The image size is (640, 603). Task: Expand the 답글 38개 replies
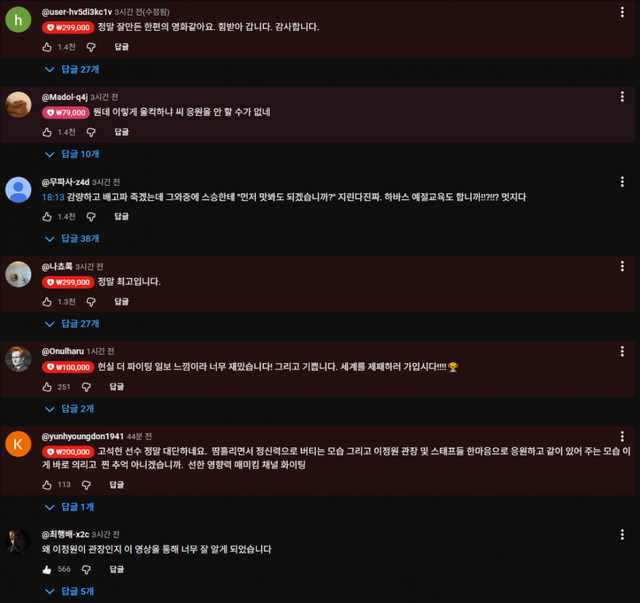[72, 239]
